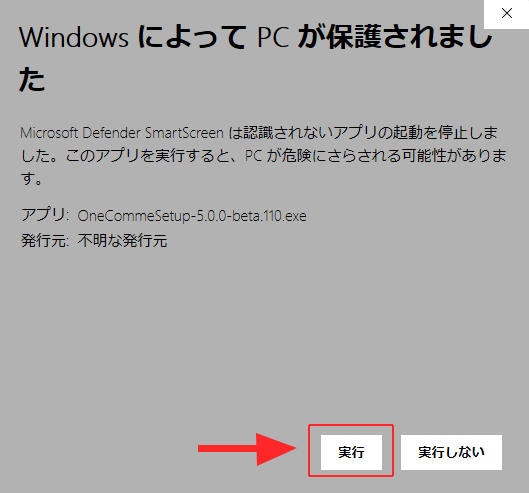Click the word Windows in the title
Viewport: 529px width, 493px height.
tap(74, 37)
